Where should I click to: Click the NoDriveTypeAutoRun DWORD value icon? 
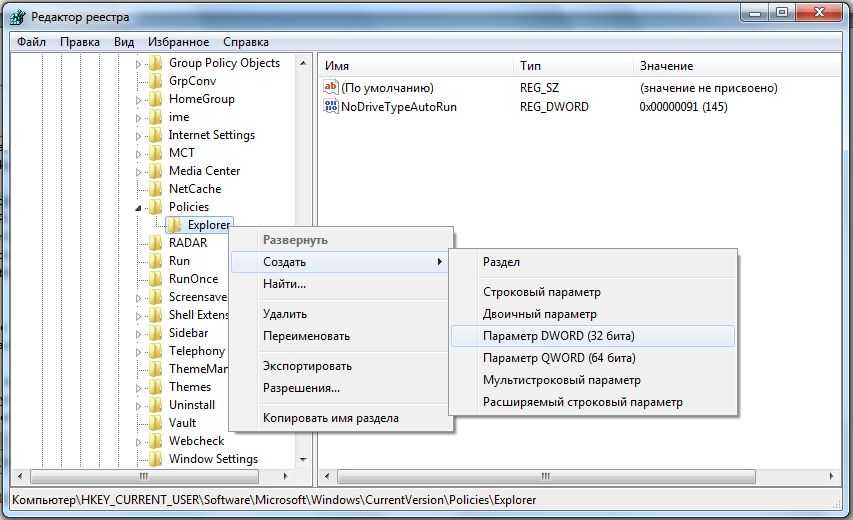tap(331, 107)
